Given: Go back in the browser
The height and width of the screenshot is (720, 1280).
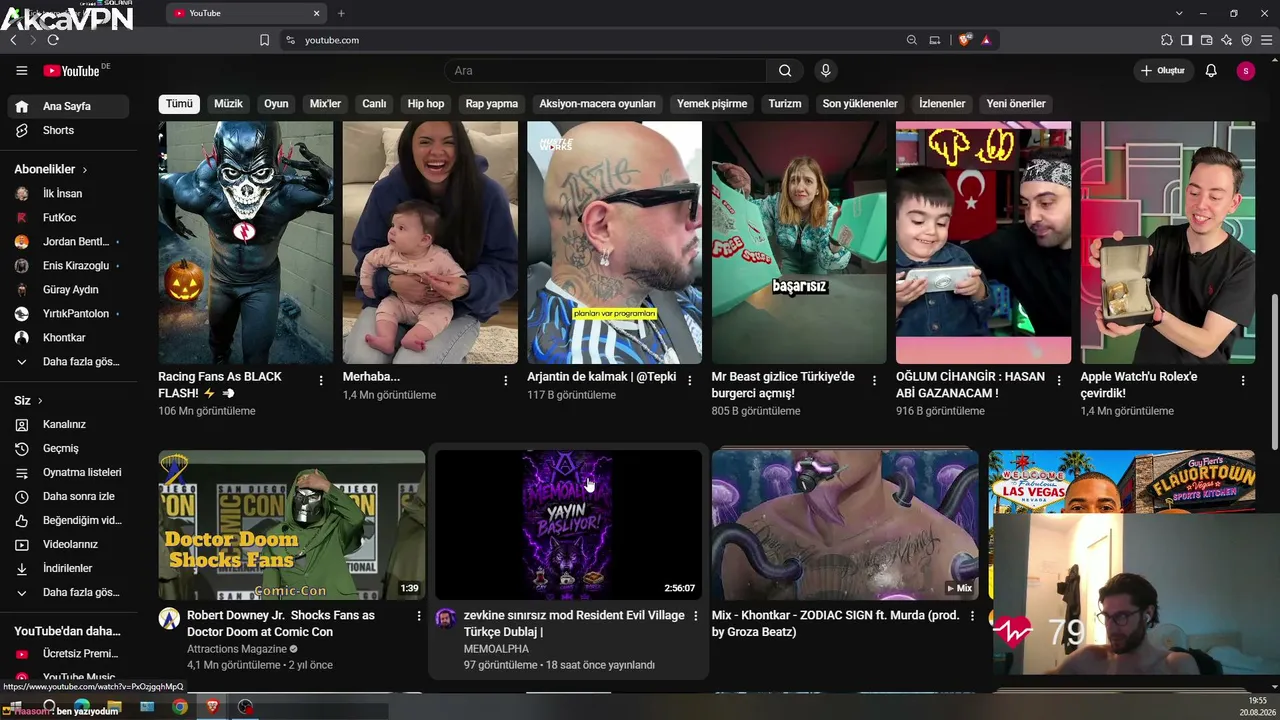Looking at the screenshot, I should click(13, 40).
